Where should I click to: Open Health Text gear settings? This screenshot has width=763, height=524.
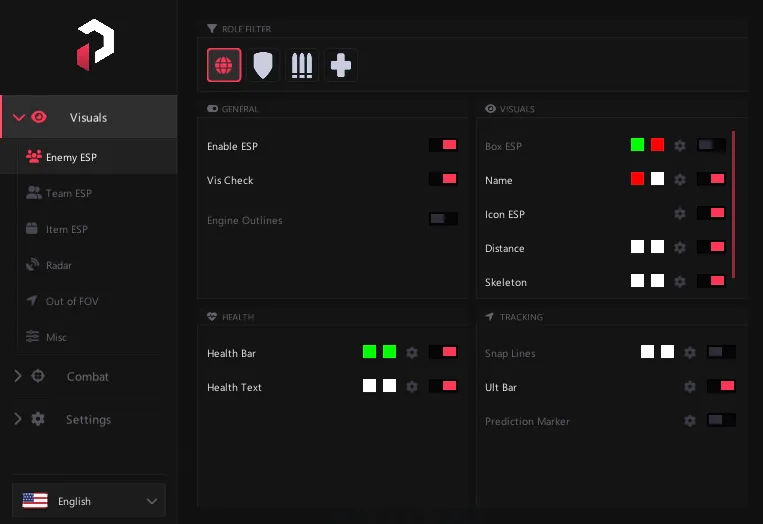point(412,387)
